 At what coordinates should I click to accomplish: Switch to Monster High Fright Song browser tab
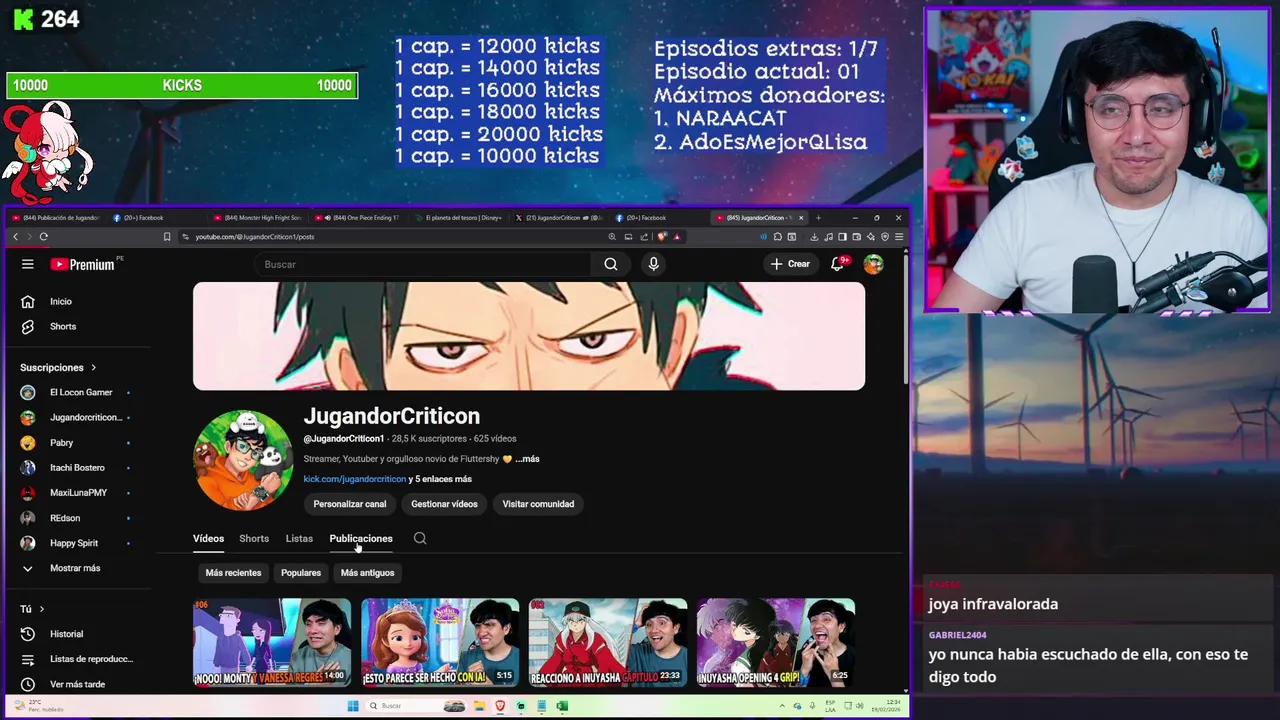258,217
